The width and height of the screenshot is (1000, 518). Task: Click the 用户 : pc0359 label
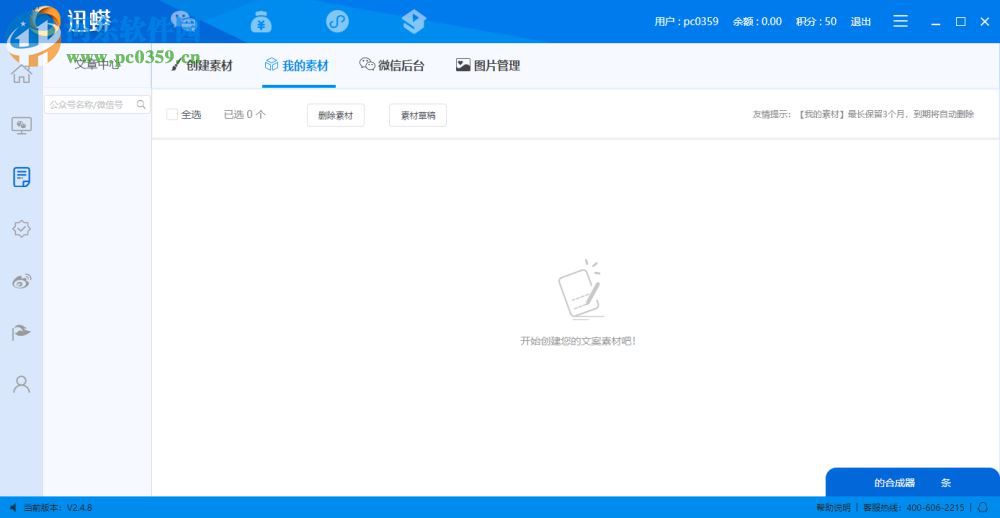tap(686, 22)
